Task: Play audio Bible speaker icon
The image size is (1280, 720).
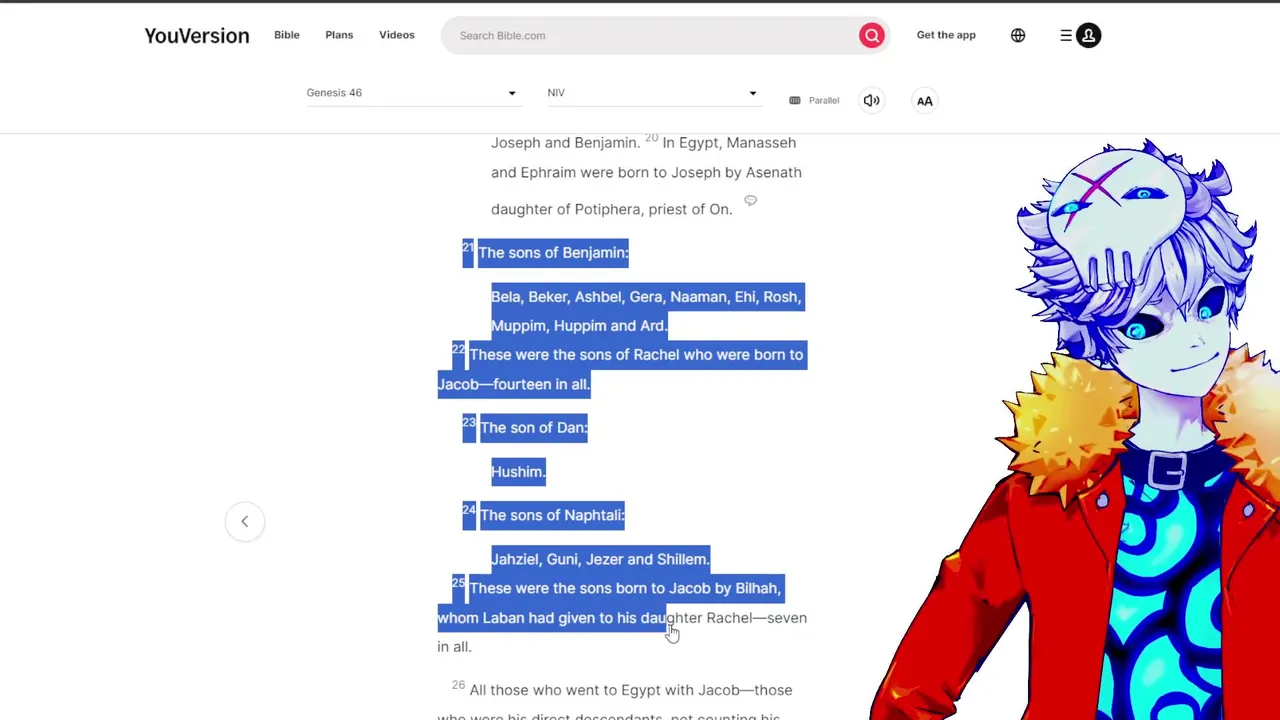Action: click(x=872, y=101)
